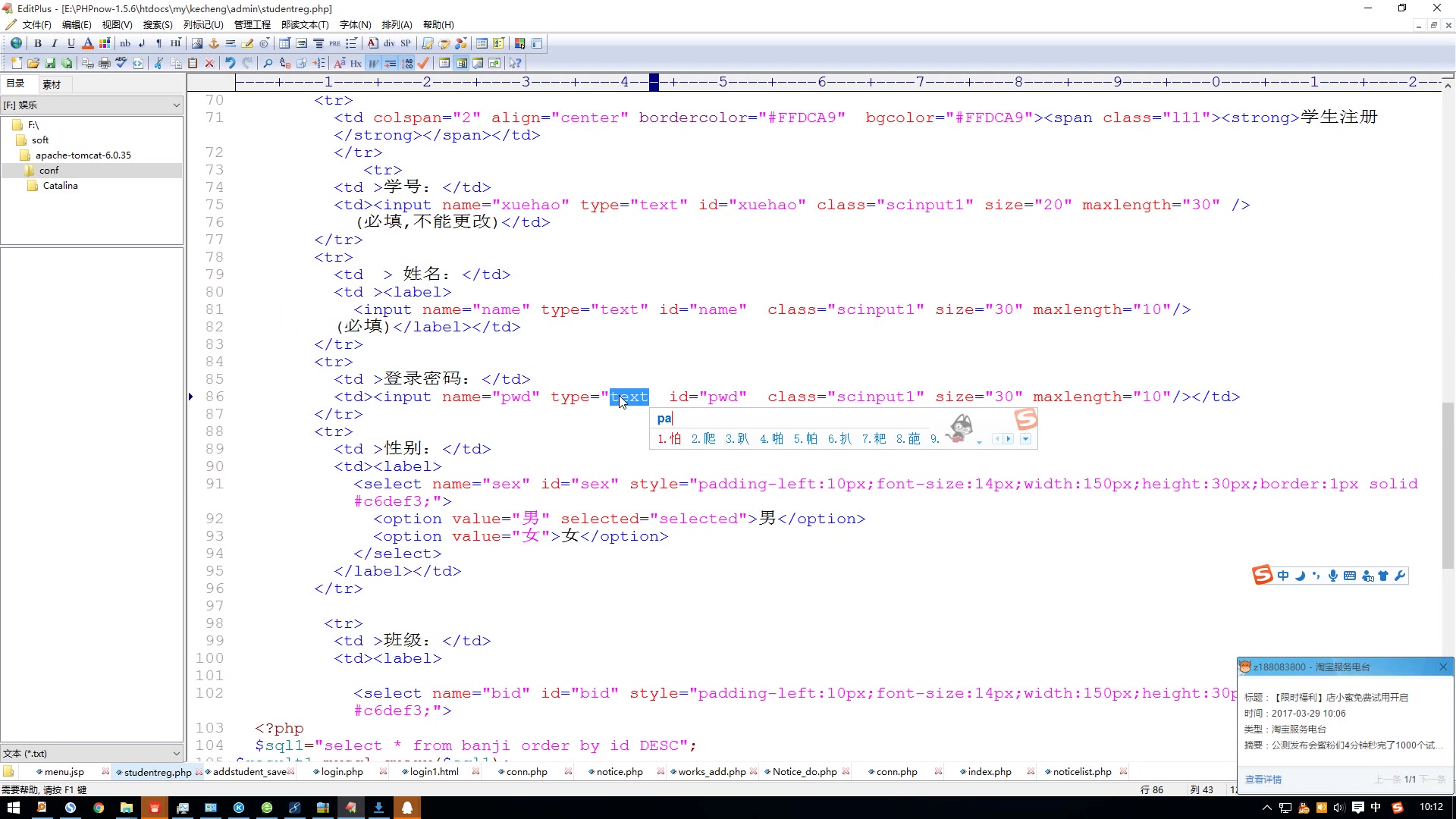
Task: Cut selection with scissors icon
Action: click(x=158, y=63)
